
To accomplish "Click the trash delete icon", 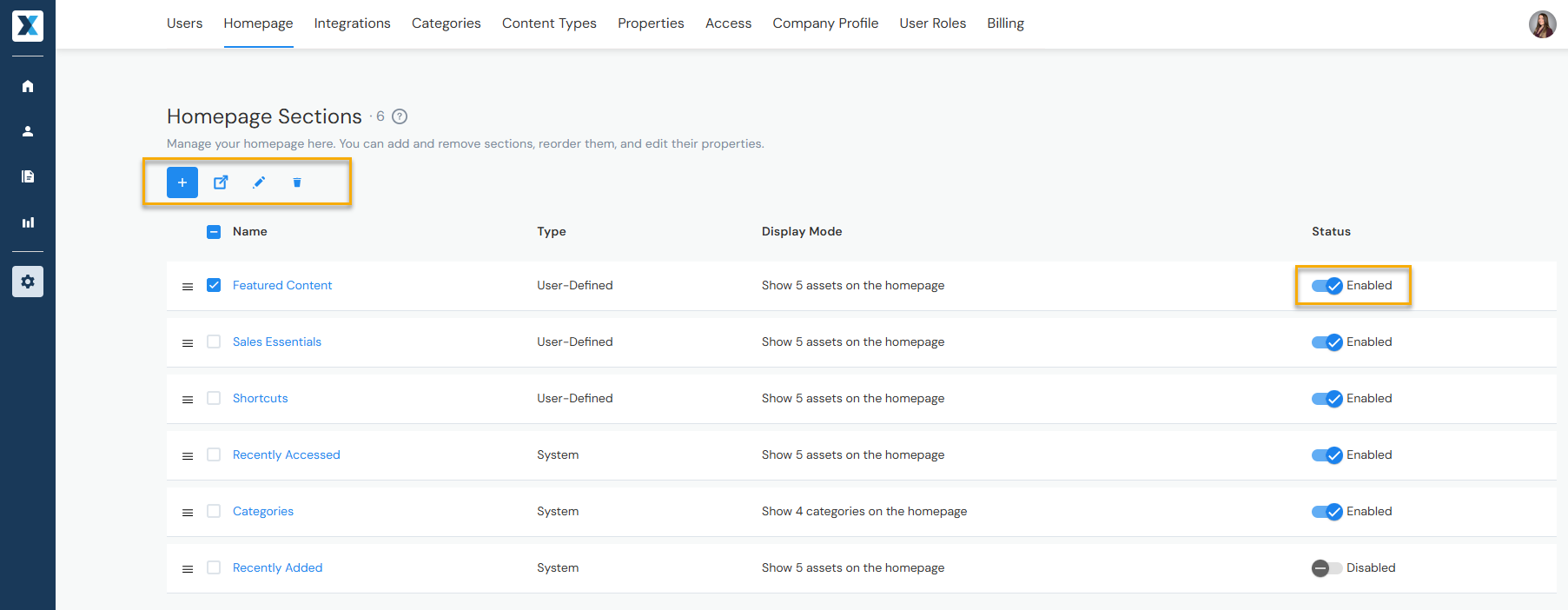I will pyautogui.click(x=297, y=182).
